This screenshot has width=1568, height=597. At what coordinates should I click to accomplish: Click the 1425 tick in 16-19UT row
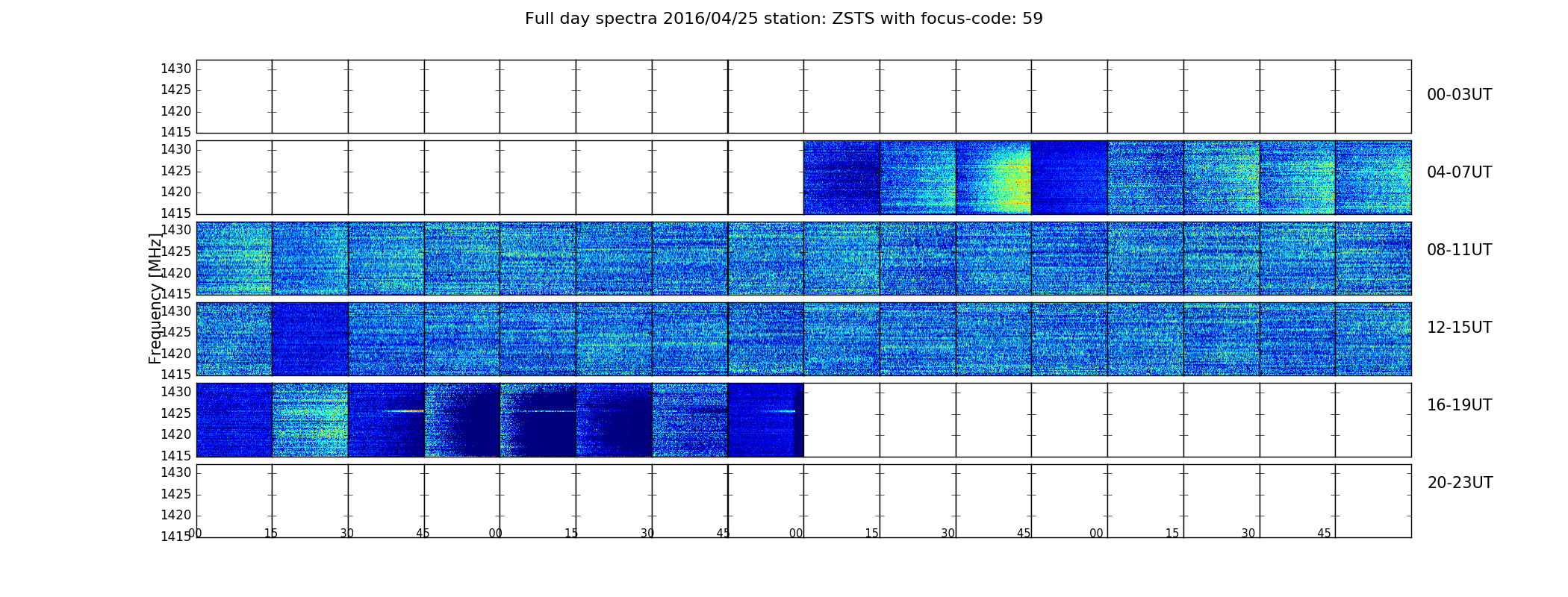pos(176,413)
